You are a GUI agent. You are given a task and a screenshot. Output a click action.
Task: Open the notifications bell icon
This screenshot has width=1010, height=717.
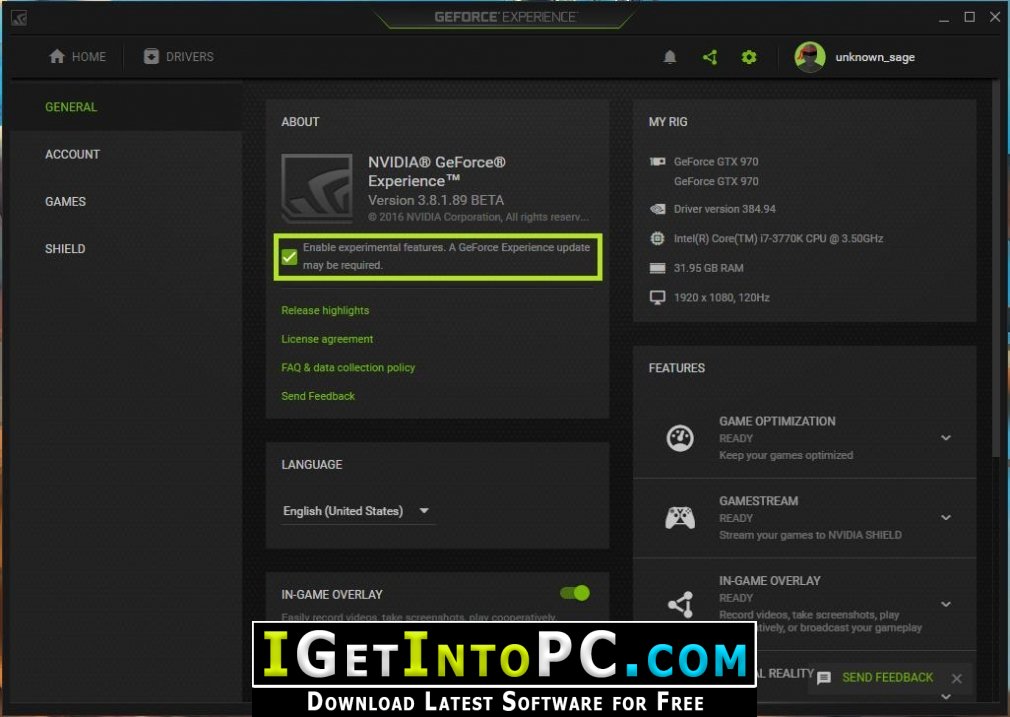(670, 57)
